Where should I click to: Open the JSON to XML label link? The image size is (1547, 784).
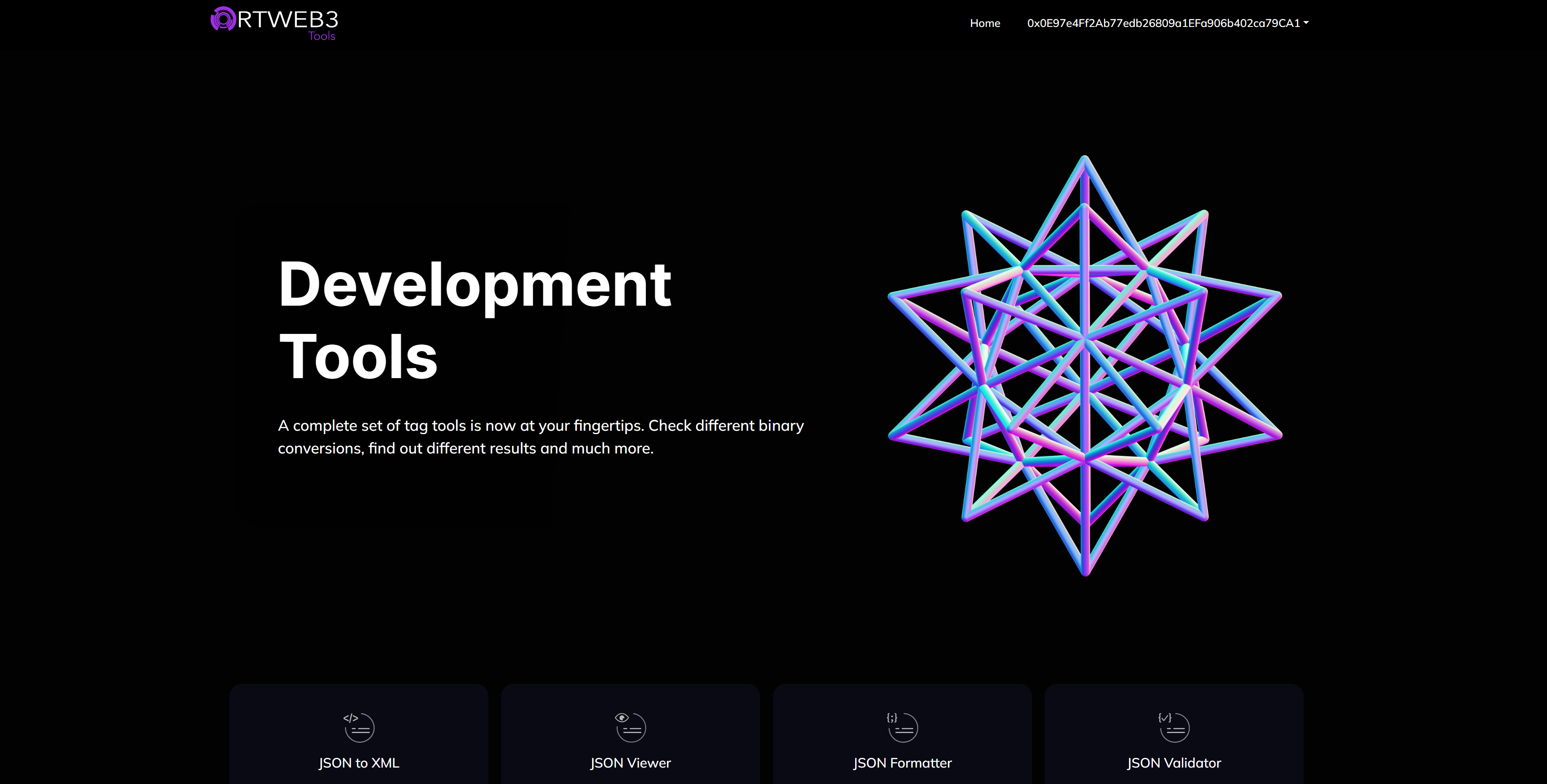tap(358, 763)
